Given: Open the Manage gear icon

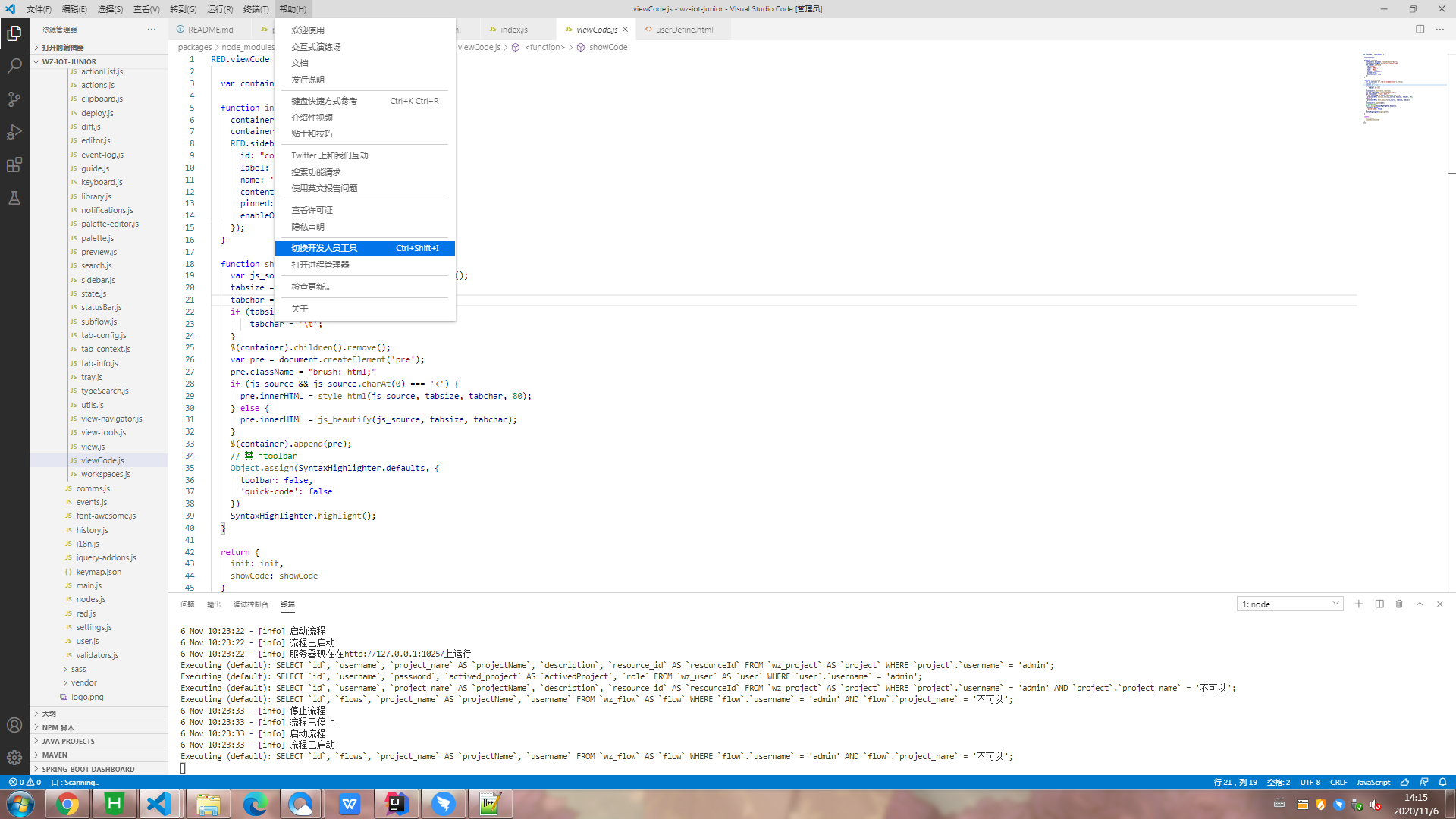Looking at the screenshot, I should [x=14, y=758].
